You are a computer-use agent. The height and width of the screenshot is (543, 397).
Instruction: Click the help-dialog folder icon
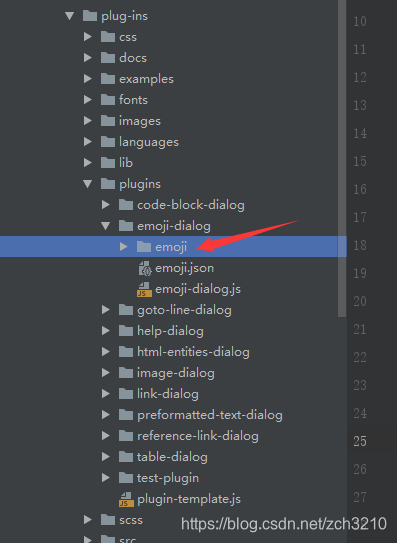click(x=126, y=331)
